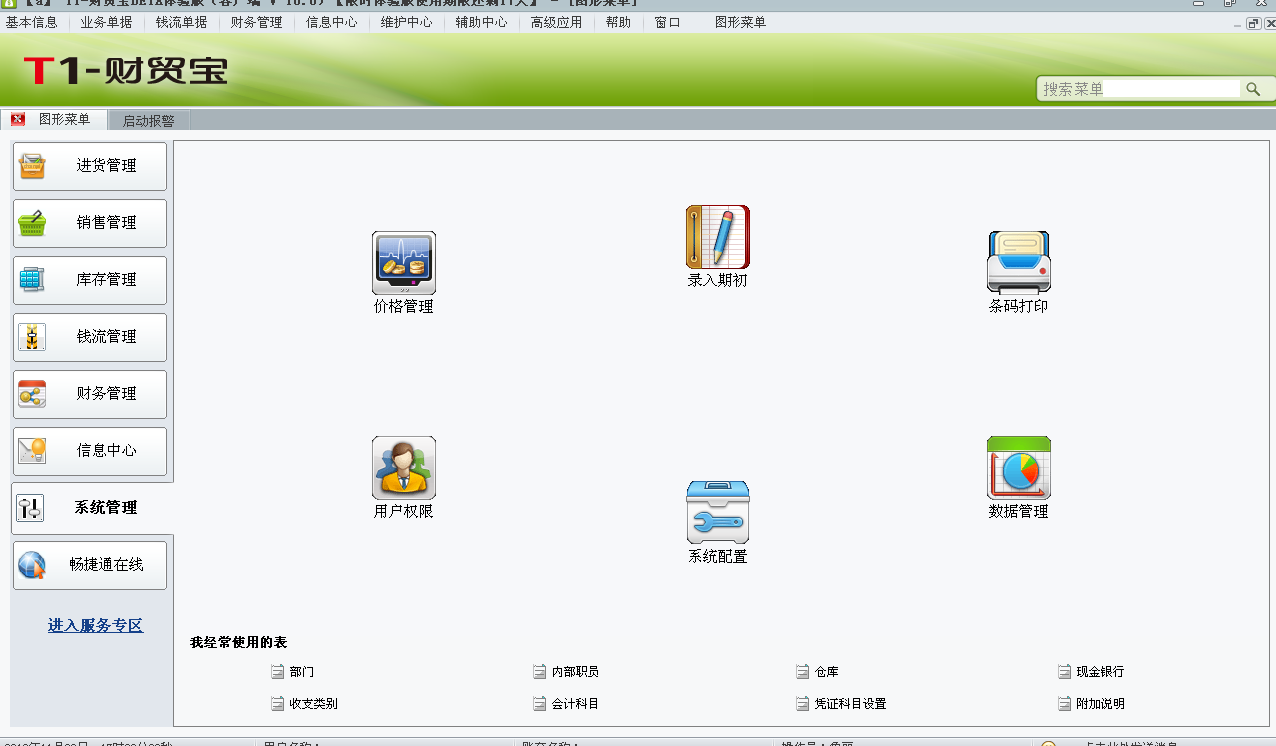
Task: Open the 现金银行 table shortcut
Action: [1099, 672]
